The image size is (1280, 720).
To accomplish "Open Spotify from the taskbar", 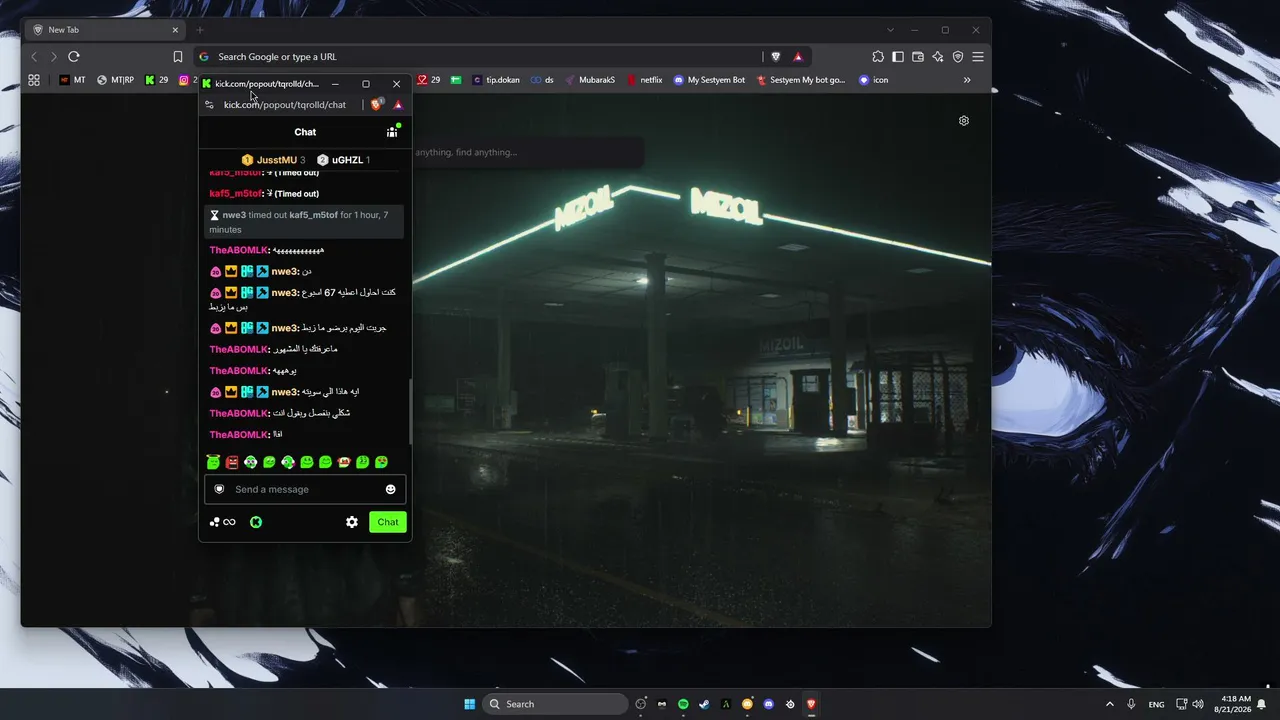I will 683,704.
